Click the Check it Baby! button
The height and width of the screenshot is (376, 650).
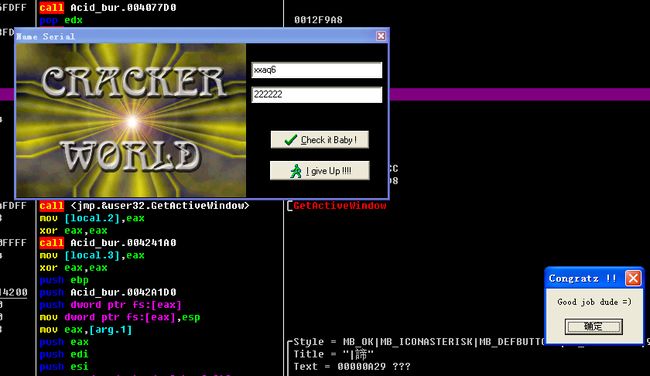pyautogui.click(x=320, y=140)
